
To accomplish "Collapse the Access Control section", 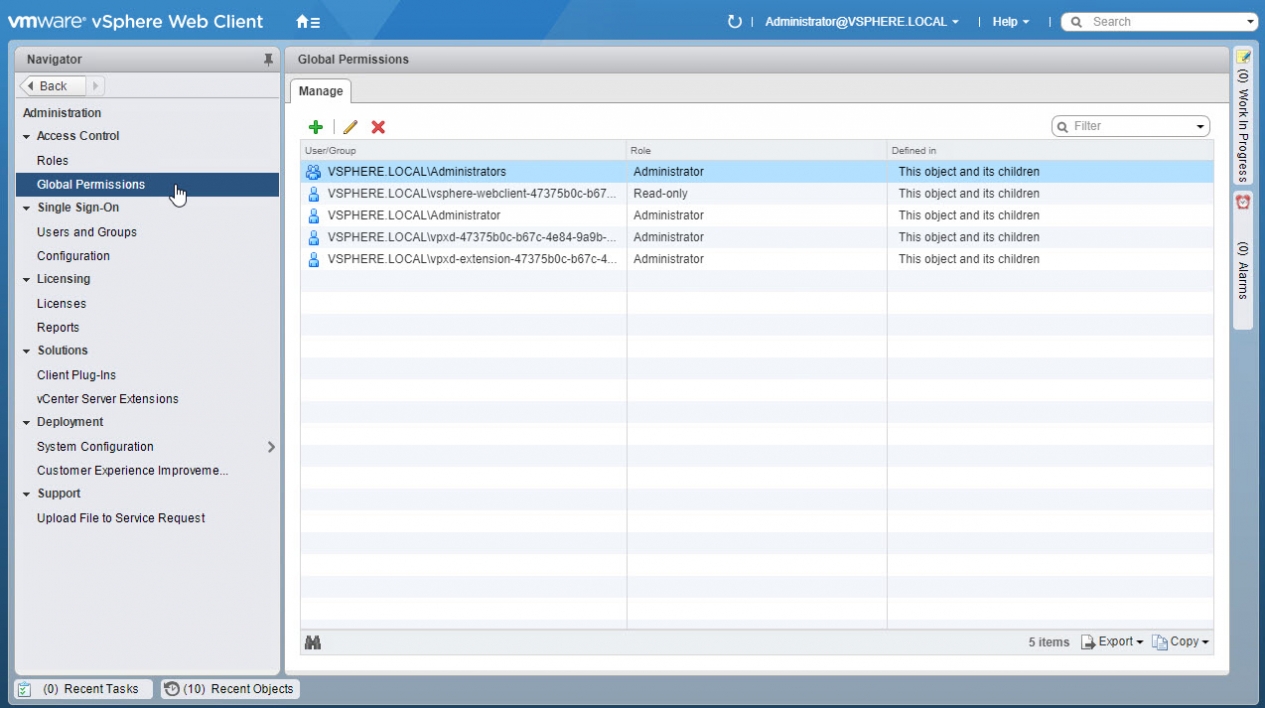I will click(x=27, y=136).
